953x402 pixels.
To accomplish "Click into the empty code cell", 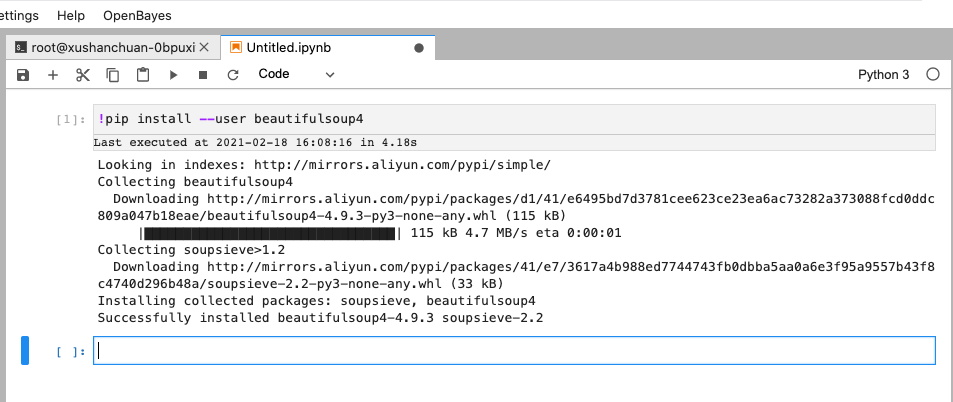I will pyautogui.click(x=513, y=351).
